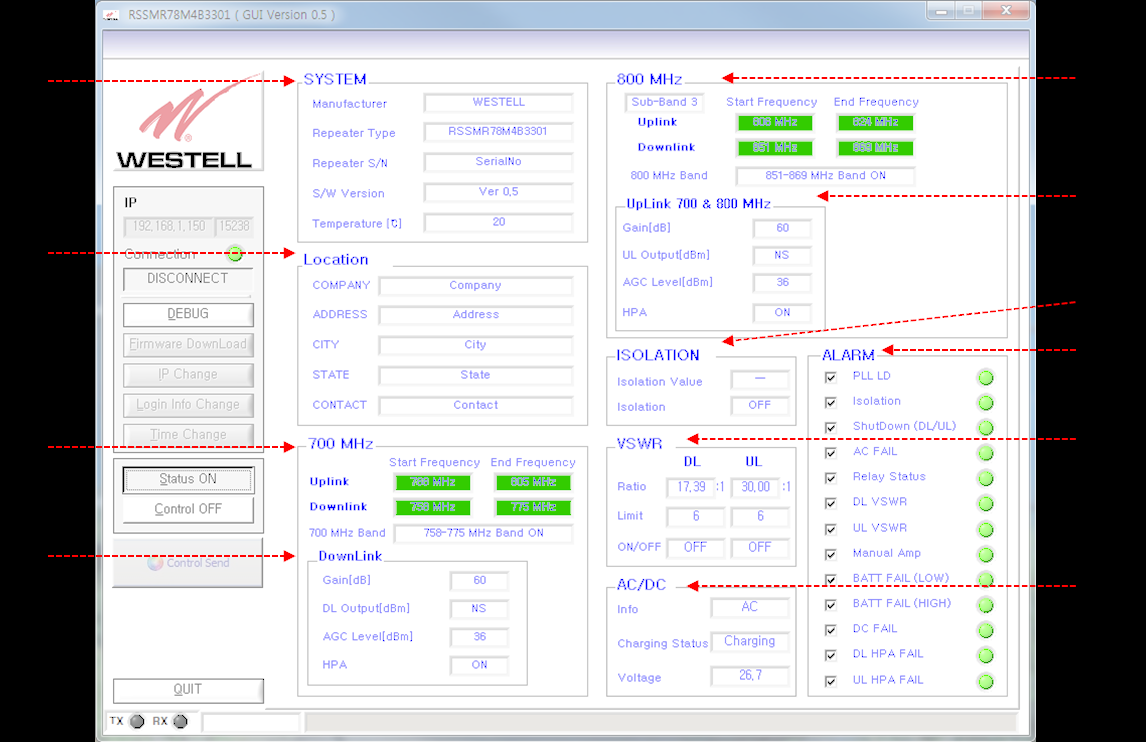Click the Isolation alarm LED
Viewport: 1146px width, 742px height.
[x=985, y=403]
